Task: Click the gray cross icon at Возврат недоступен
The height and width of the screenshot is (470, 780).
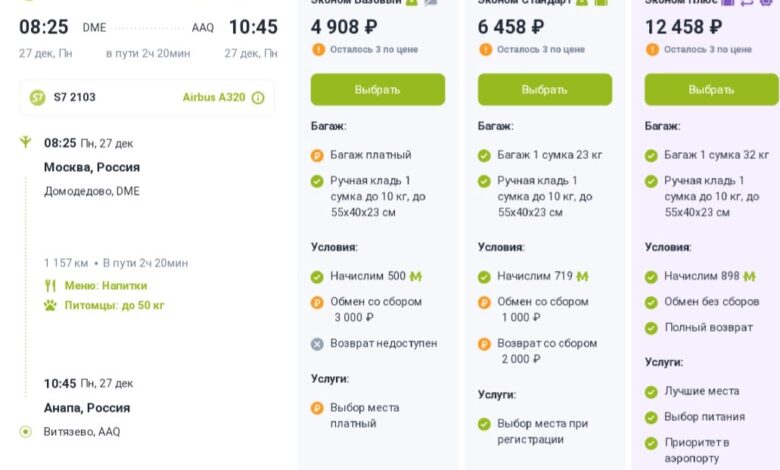Action: [317, 343]
